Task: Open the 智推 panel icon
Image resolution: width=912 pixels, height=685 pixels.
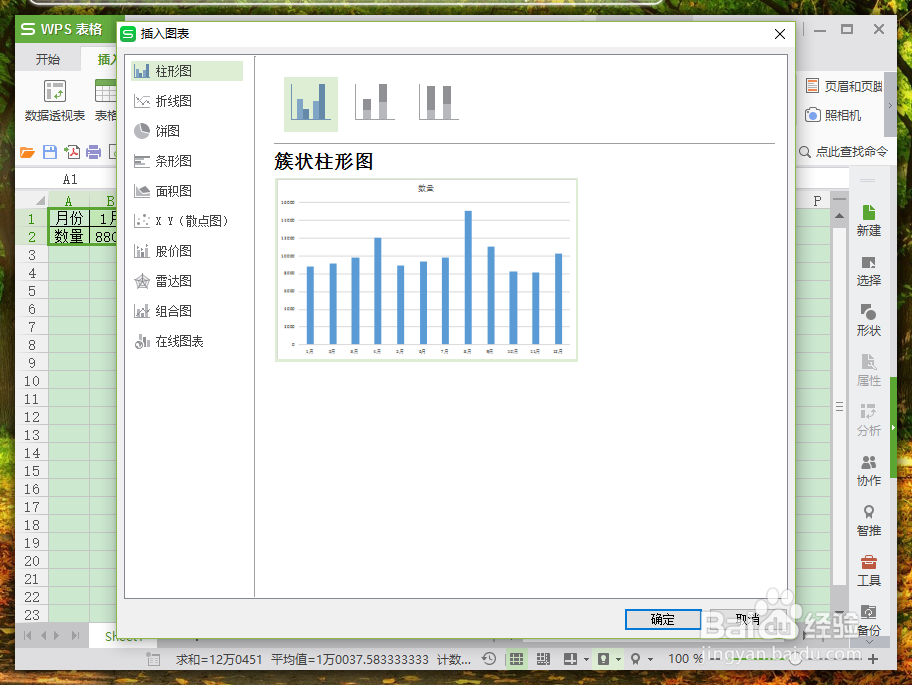Action: click(x=868, y=520)
